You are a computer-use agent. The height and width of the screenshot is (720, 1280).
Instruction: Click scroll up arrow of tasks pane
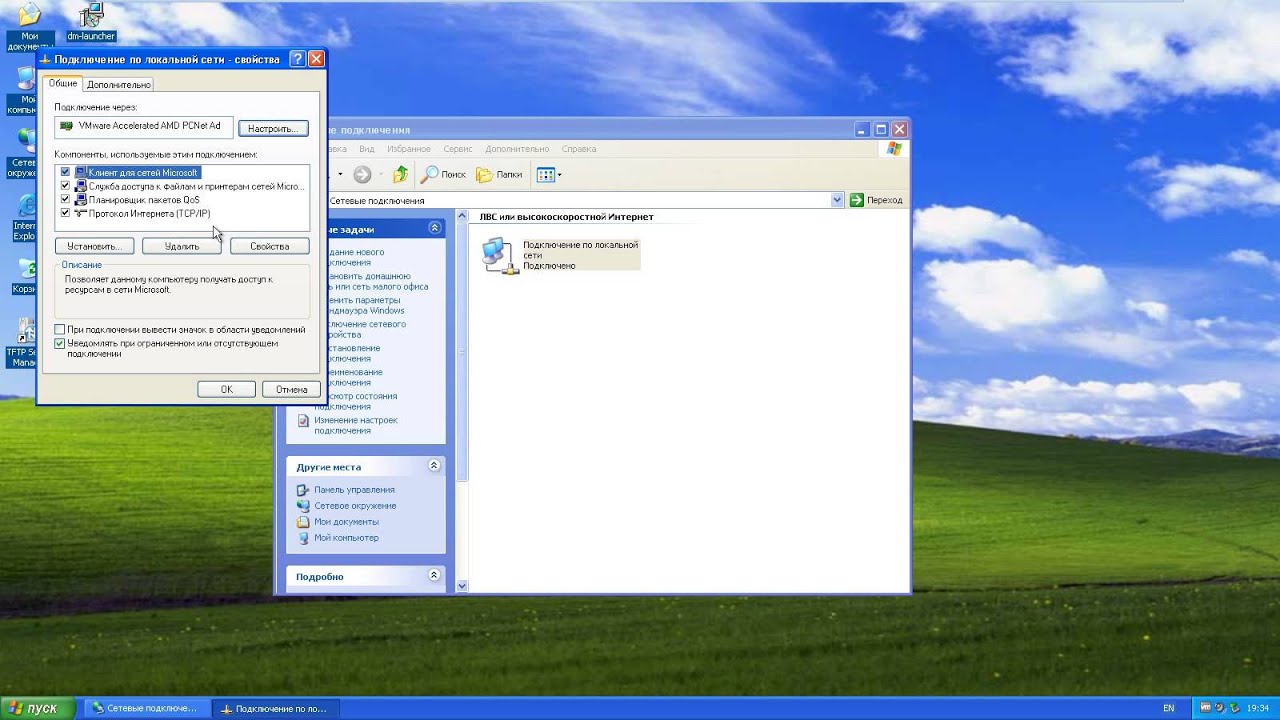(x=462, y=216)
